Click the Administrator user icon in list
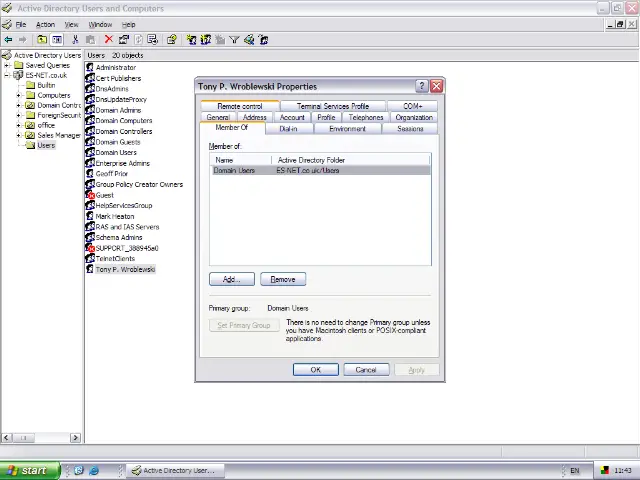This screenshot has width=640, height=480. [x=90, y=67]
